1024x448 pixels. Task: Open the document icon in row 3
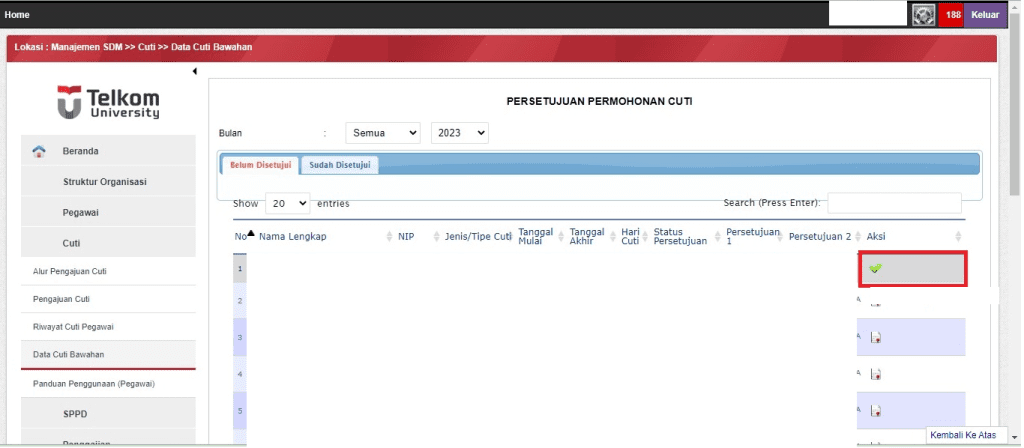coord(876,338)
